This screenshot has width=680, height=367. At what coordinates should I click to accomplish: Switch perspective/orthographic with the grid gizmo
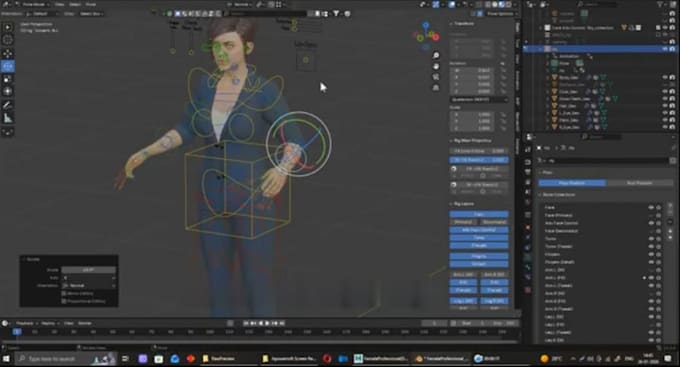tap(436, 88)
